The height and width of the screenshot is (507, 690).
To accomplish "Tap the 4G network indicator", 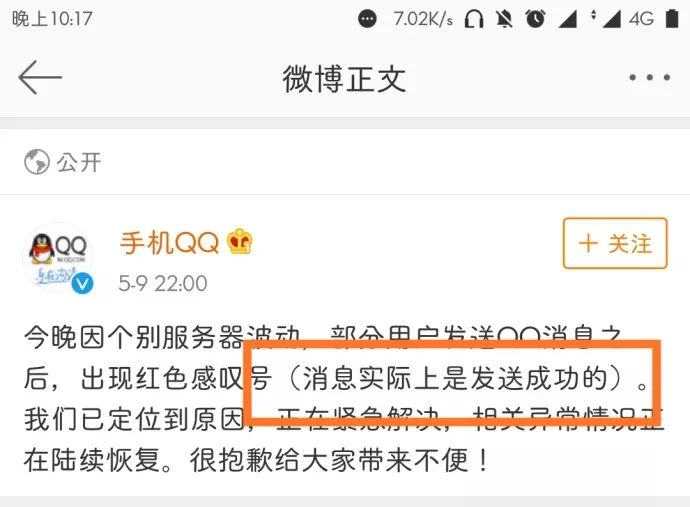I will (x=641, y=19).
